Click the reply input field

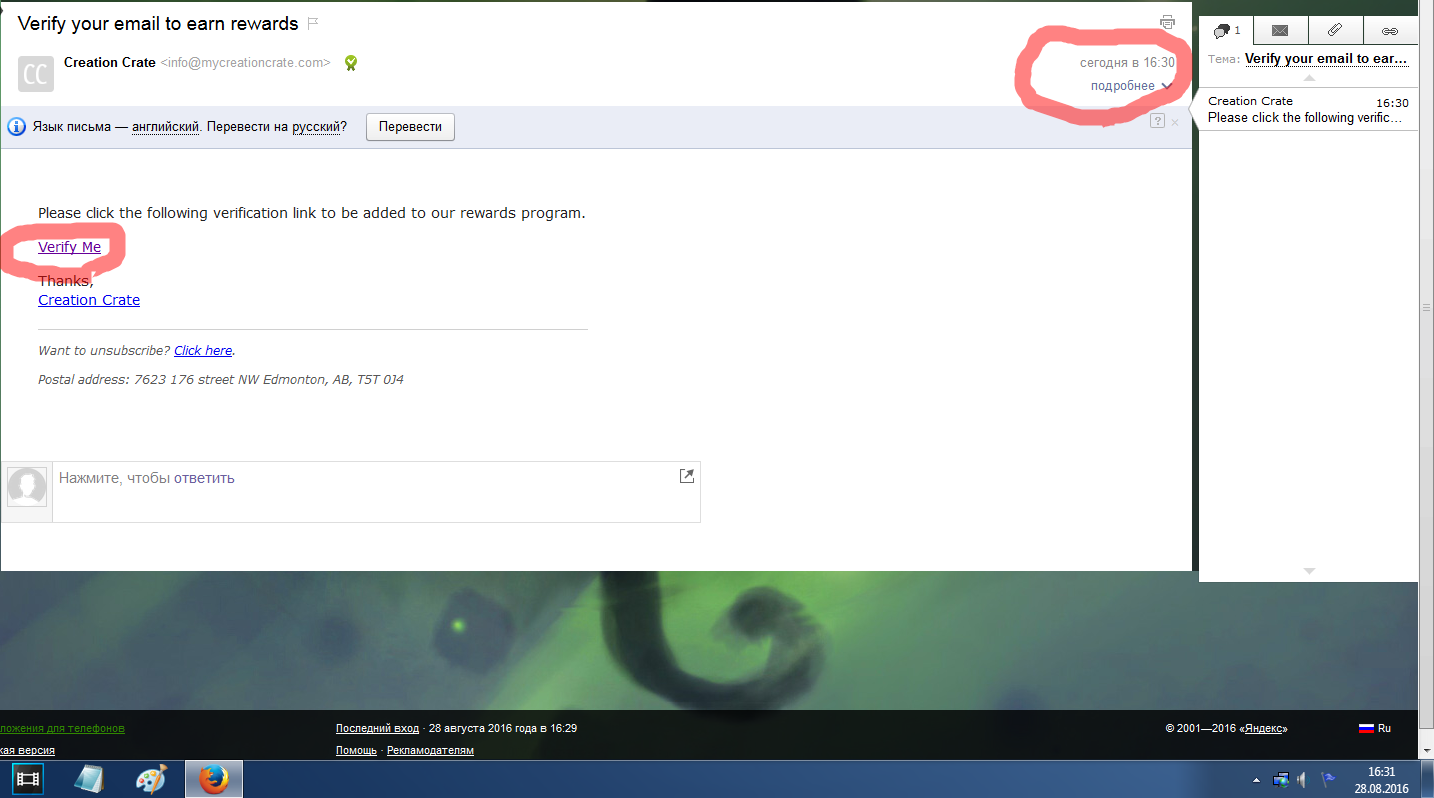pyautogui.click(x=376, y=491)
